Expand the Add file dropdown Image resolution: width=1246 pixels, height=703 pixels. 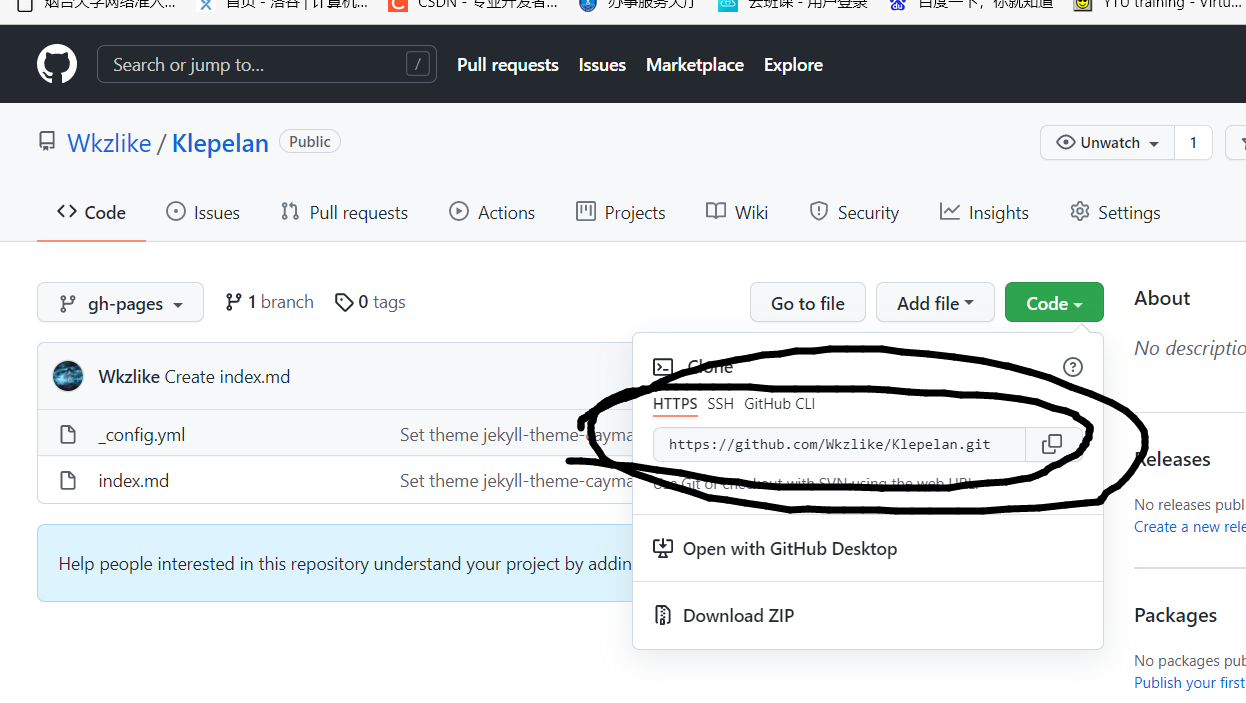(x=935, y=303)
